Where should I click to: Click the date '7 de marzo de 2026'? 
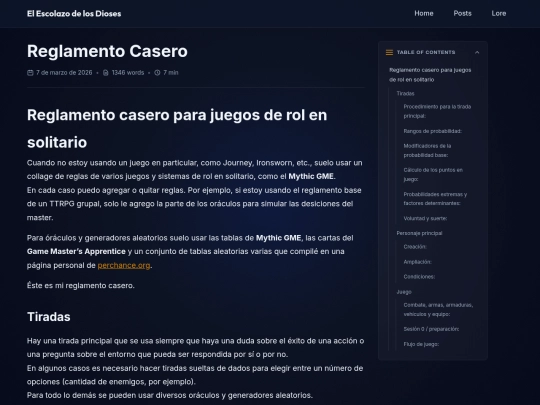pos(64,73)
